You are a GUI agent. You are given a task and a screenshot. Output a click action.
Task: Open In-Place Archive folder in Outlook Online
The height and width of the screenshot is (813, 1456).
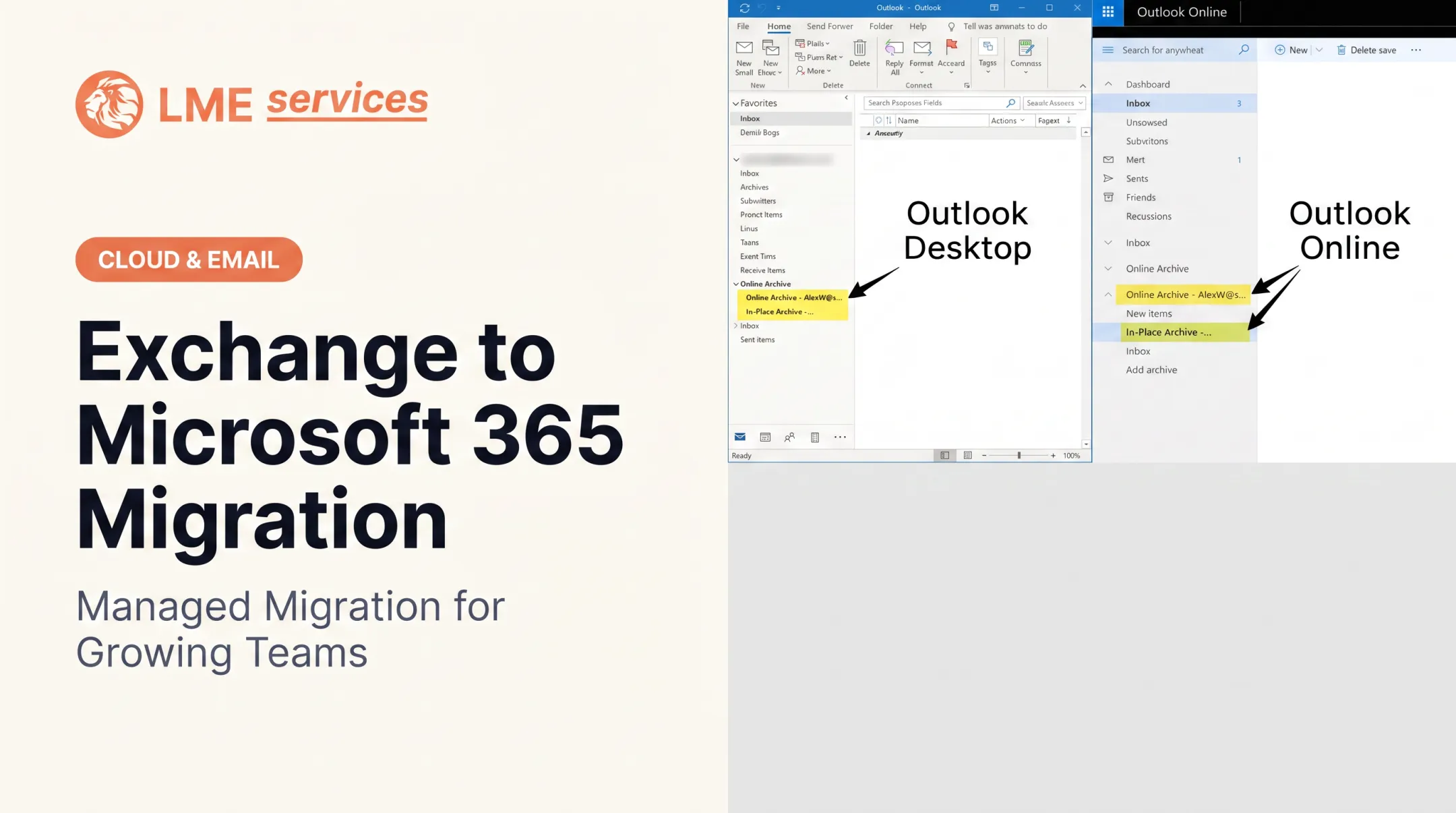tap(1184, 332)
